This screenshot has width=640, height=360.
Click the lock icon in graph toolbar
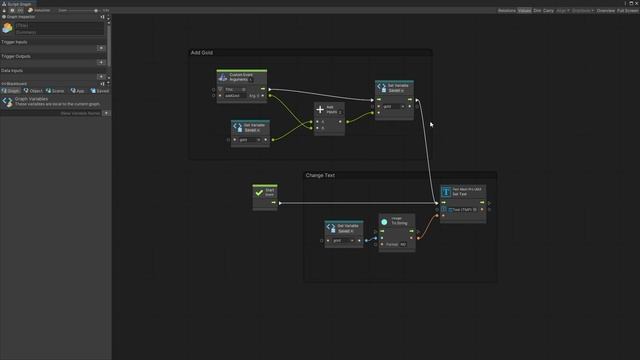pyautogui.click(x=4, y=10)
